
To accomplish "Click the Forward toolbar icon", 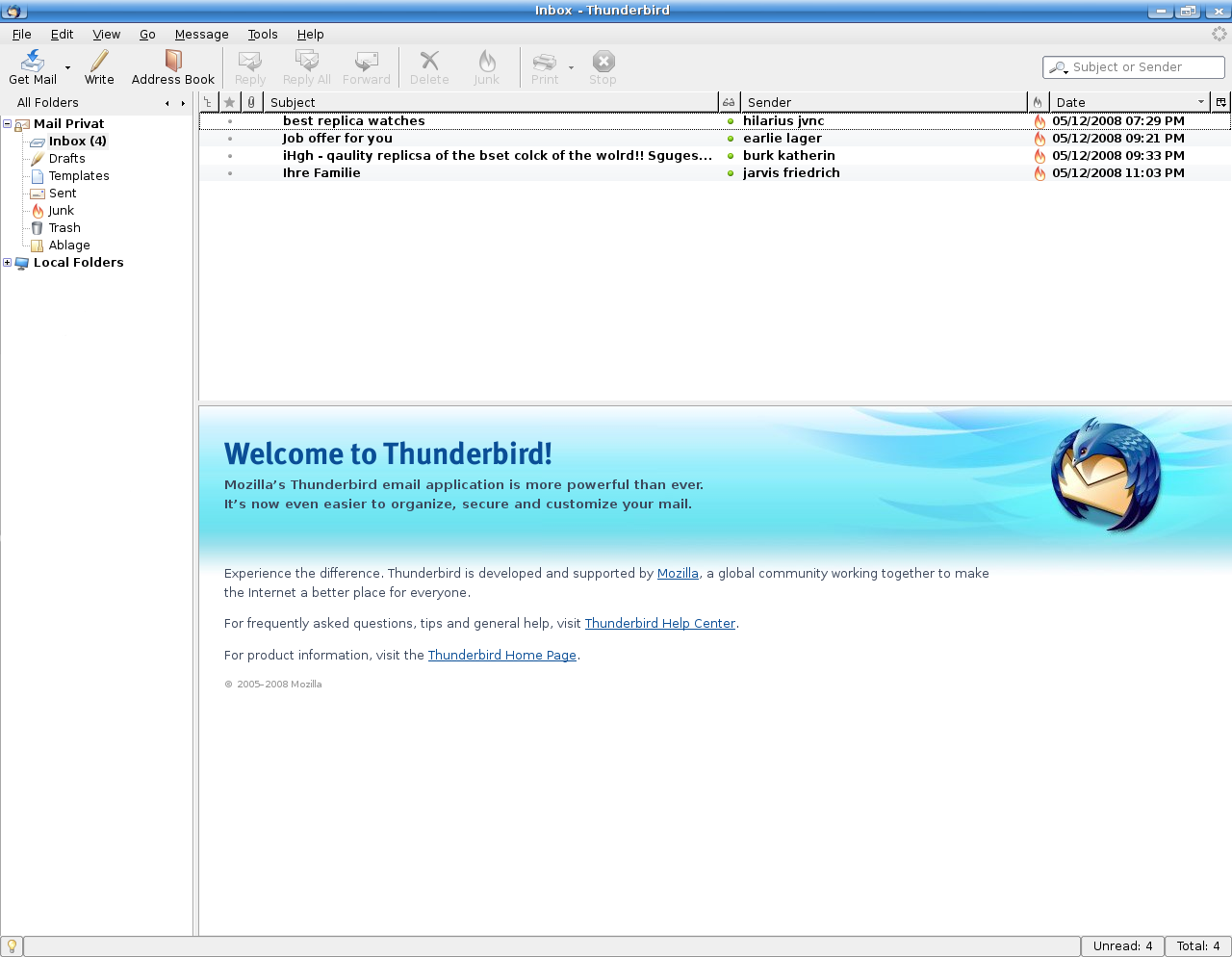I will [367, 62].
